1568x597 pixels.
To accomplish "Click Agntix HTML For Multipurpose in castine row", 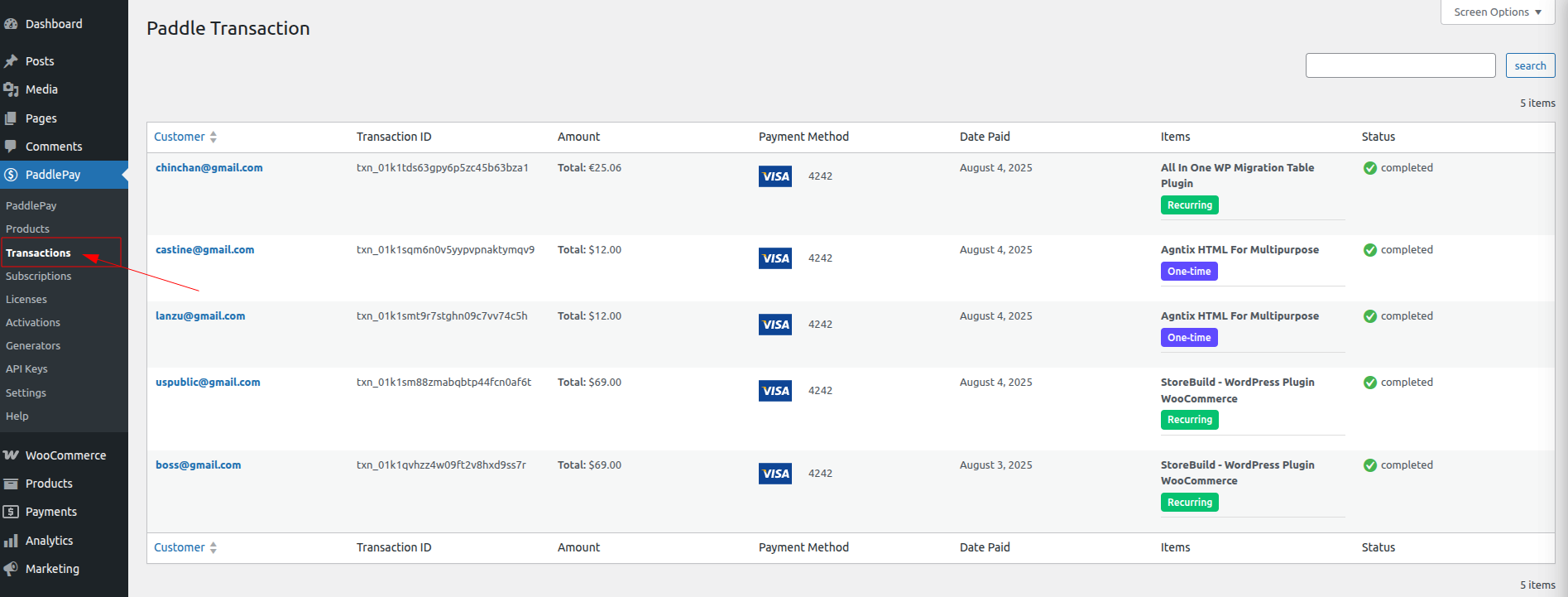I will (1240, 249).
